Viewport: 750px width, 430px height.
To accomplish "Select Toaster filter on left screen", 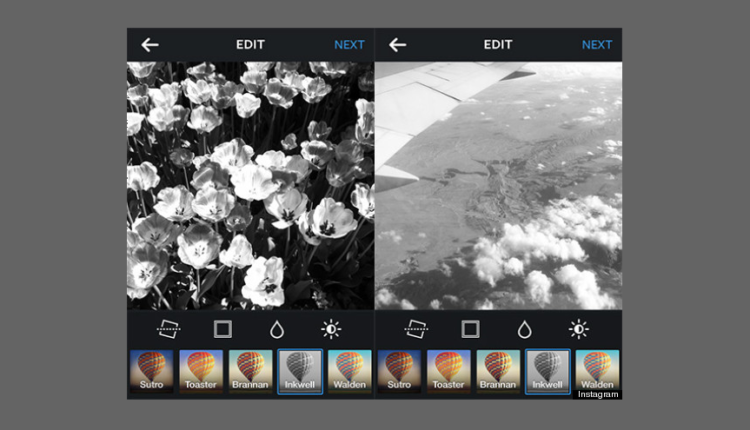I will tap(201, 372).
